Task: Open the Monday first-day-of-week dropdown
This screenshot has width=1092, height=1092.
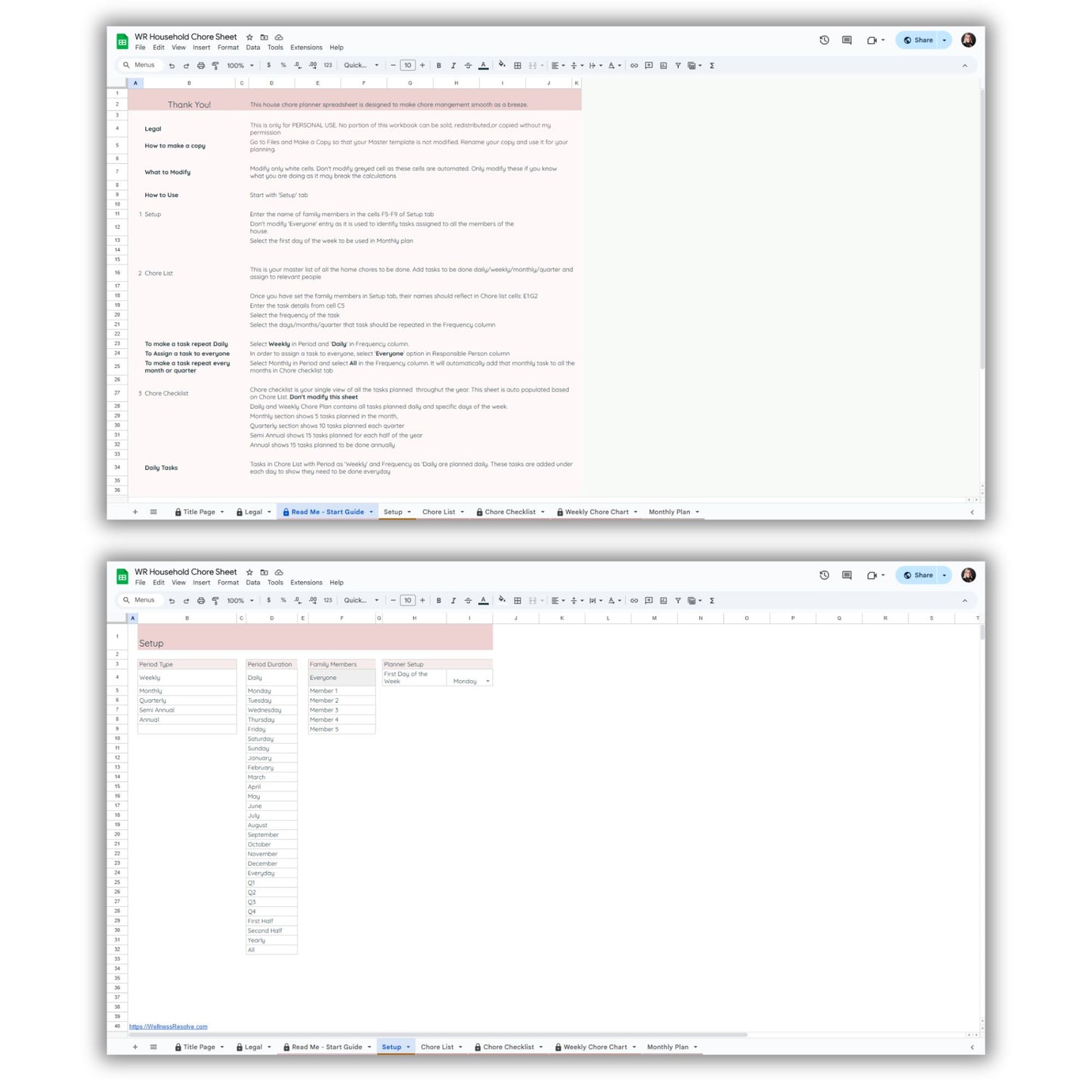Action: (x=487, y=681)
